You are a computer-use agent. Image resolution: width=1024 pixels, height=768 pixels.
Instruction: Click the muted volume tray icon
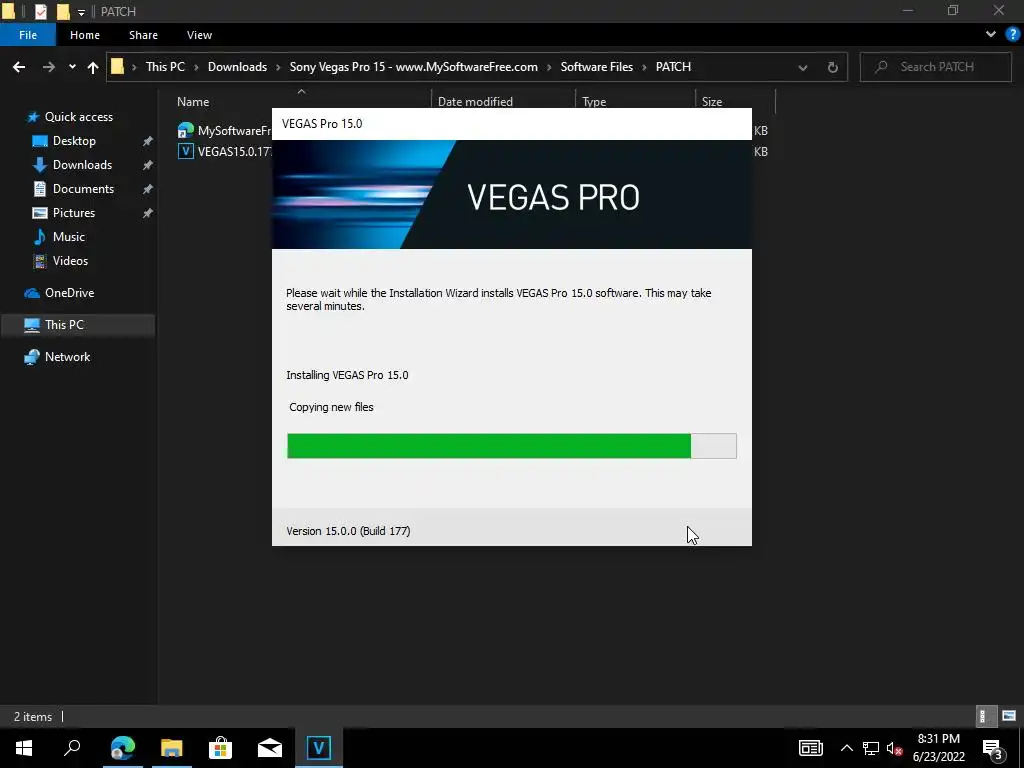coord(894,748)
